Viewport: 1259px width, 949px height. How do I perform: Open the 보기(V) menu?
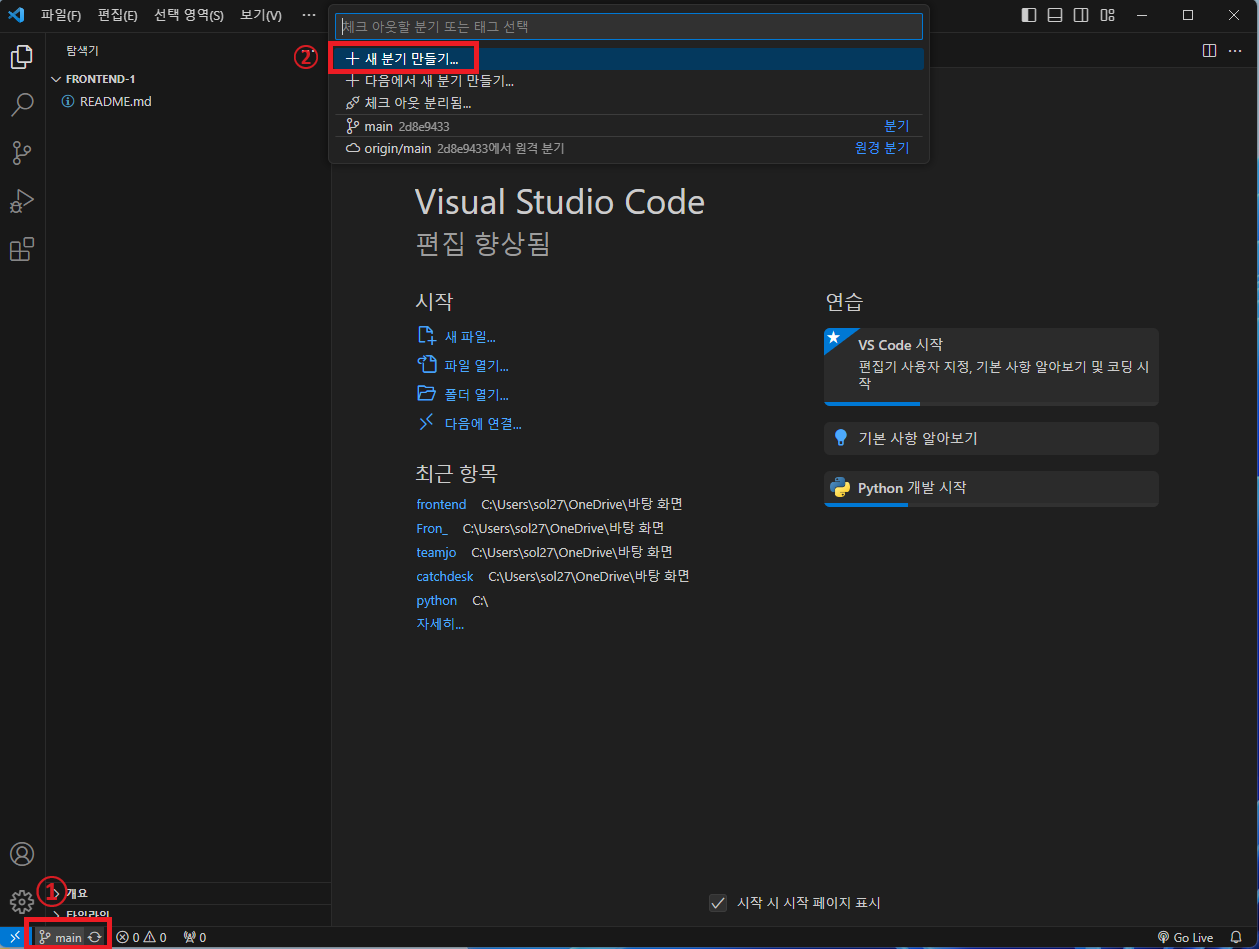(x=261, y=15)
